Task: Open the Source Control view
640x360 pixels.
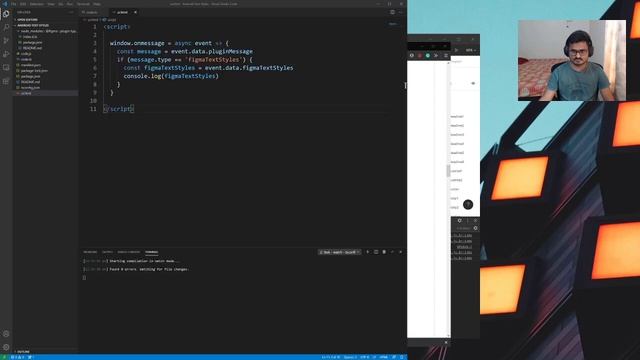Action: [x=6, y=41]
